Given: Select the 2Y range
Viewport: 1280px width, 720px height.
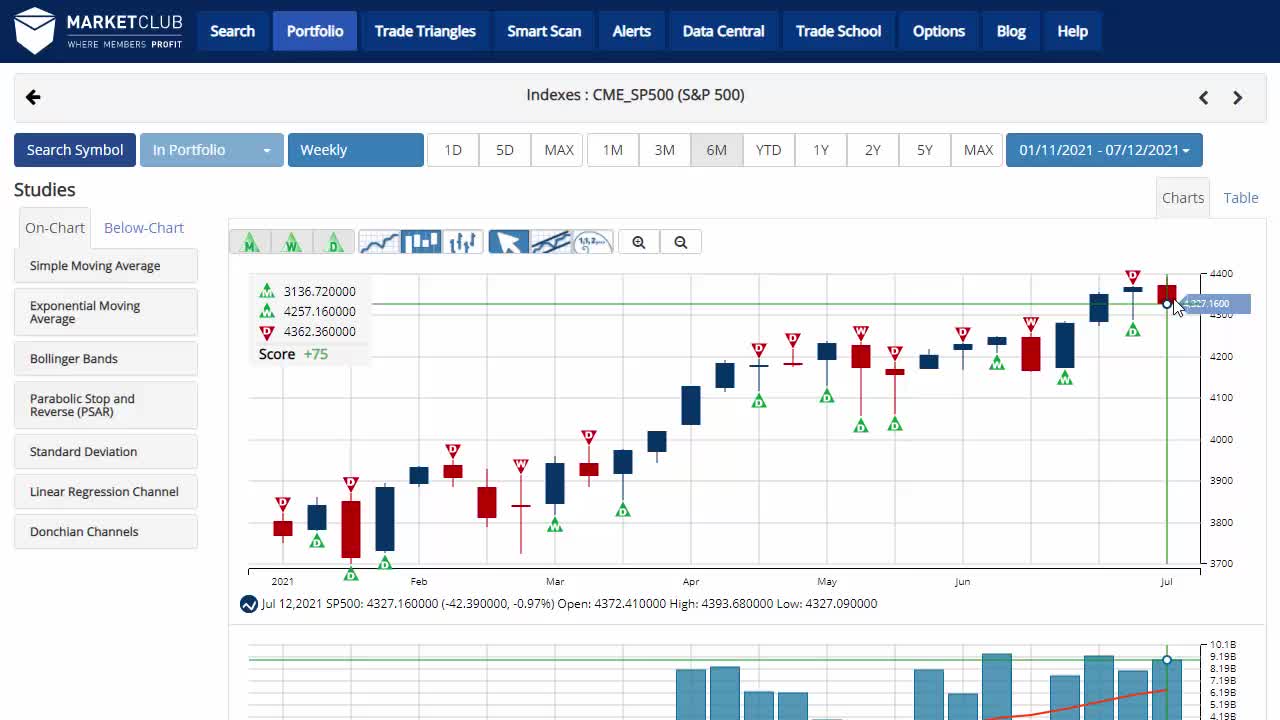Looking at the screenshot, I should tap(873, 150).
